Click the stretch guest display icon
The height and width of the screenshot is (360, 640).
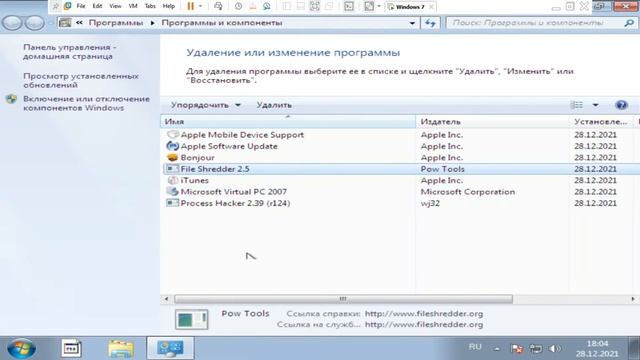click(369, 6)
